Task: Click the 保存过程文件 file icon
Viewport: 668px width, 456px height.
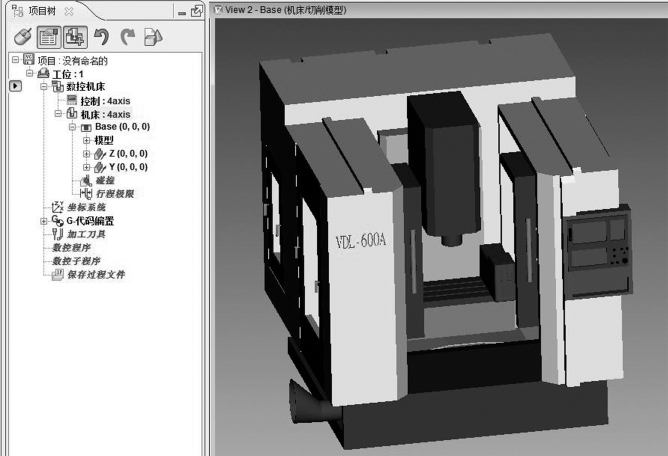Action: pos(58,275)
